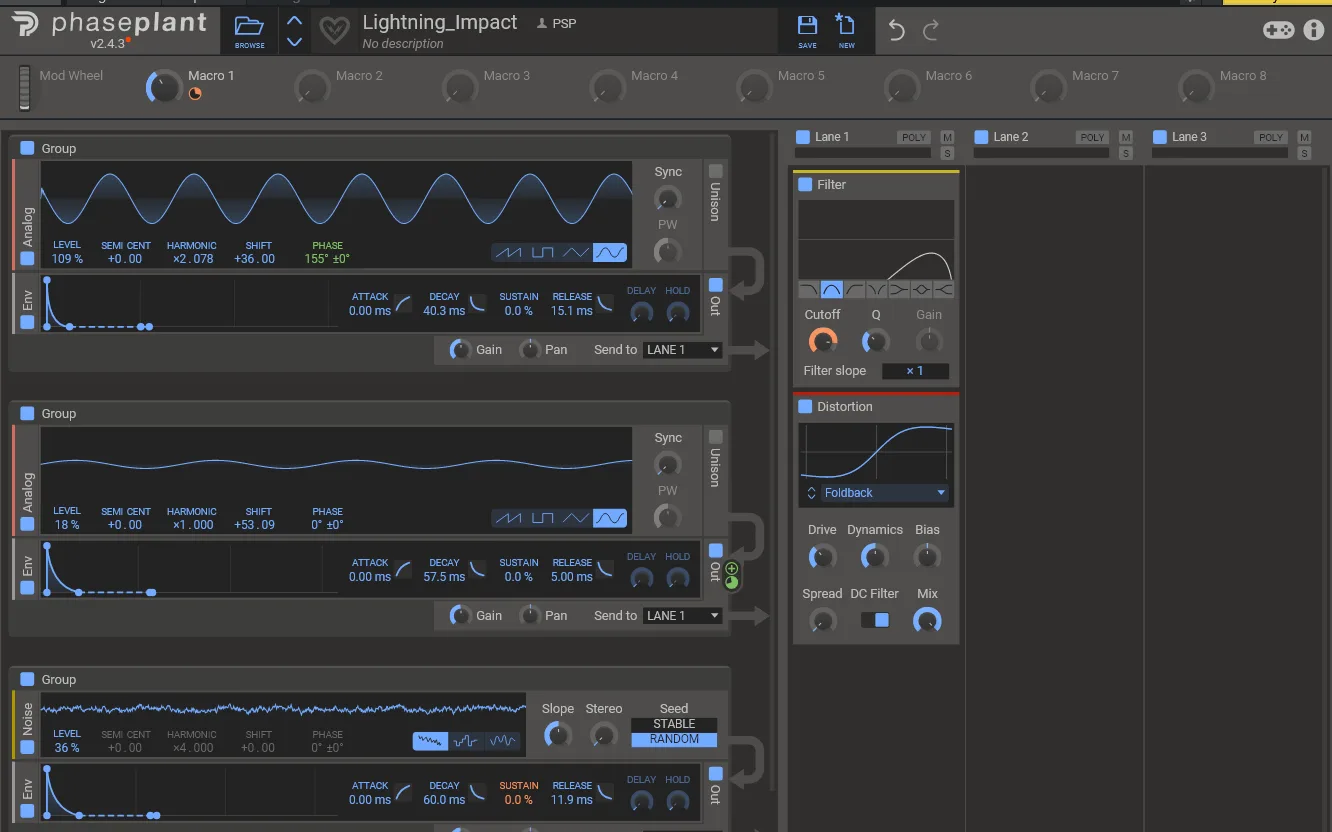Viewport: 1332px width, 832px height.
Task: Select STABLE seed option in Noise generator
Action: (674, 724)
